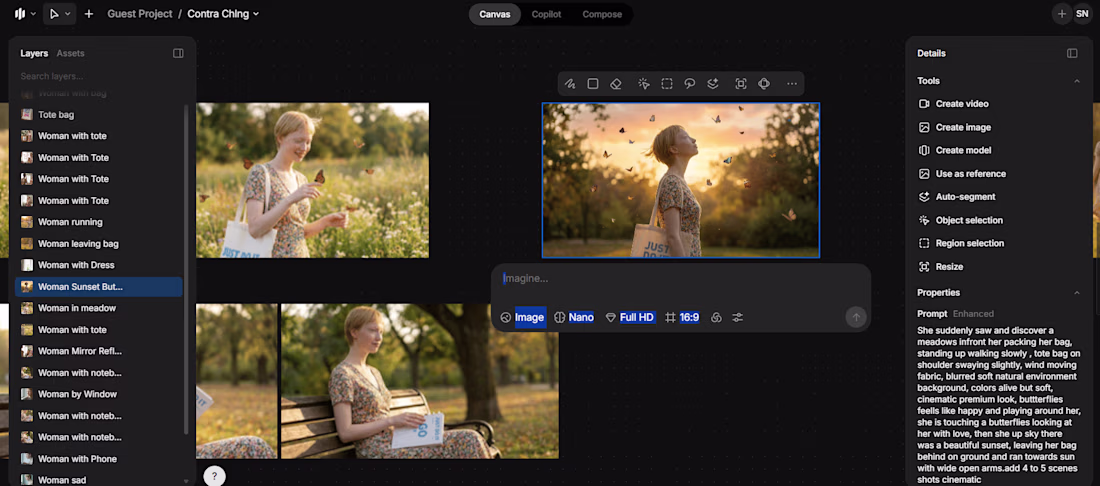Toggle Enhanced prompt view
This screenshot has width=1100, height=486.
tap(973, 314)
